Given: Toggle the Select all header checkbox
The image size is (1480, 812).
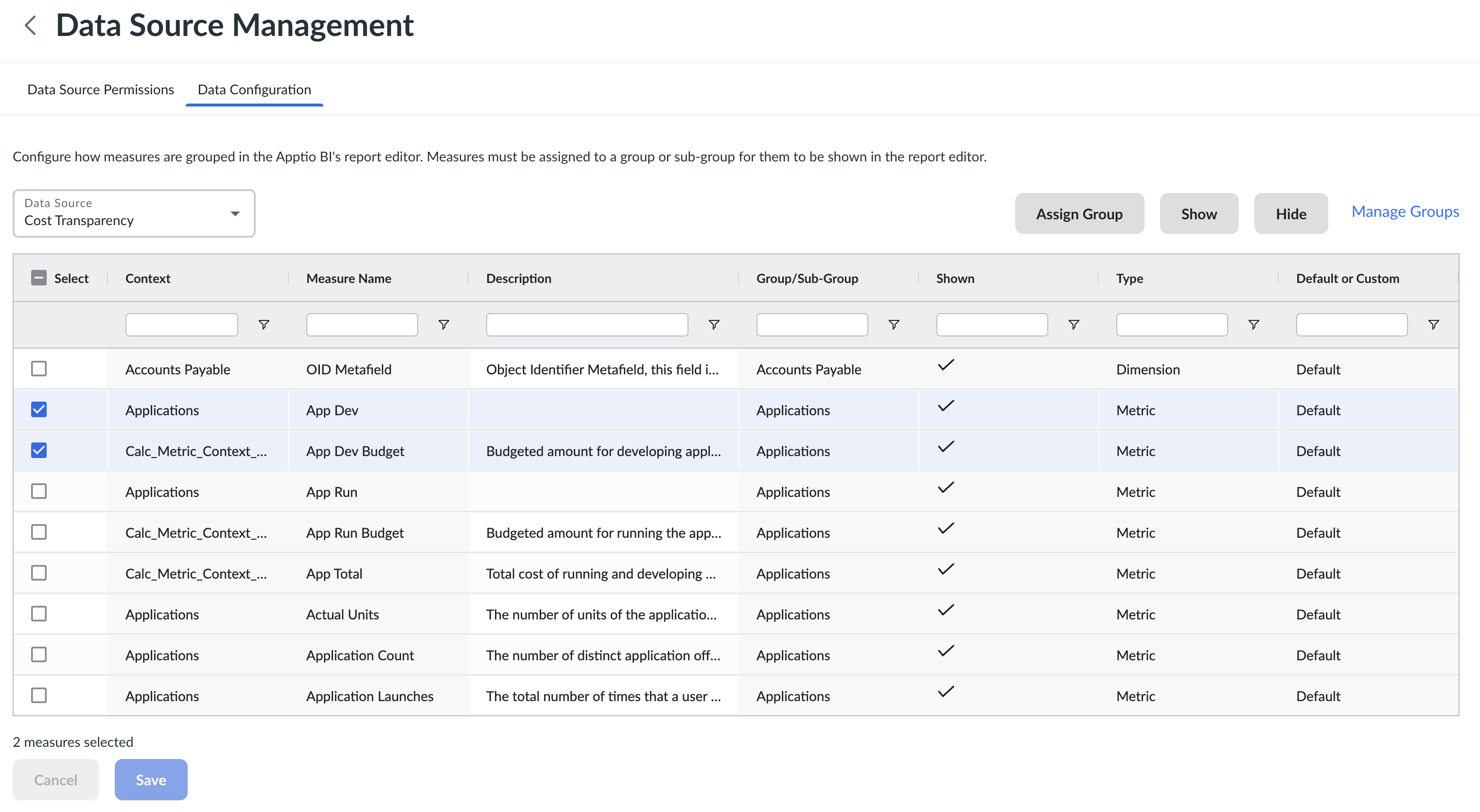Looking at the screenshot, I should 38,278.
